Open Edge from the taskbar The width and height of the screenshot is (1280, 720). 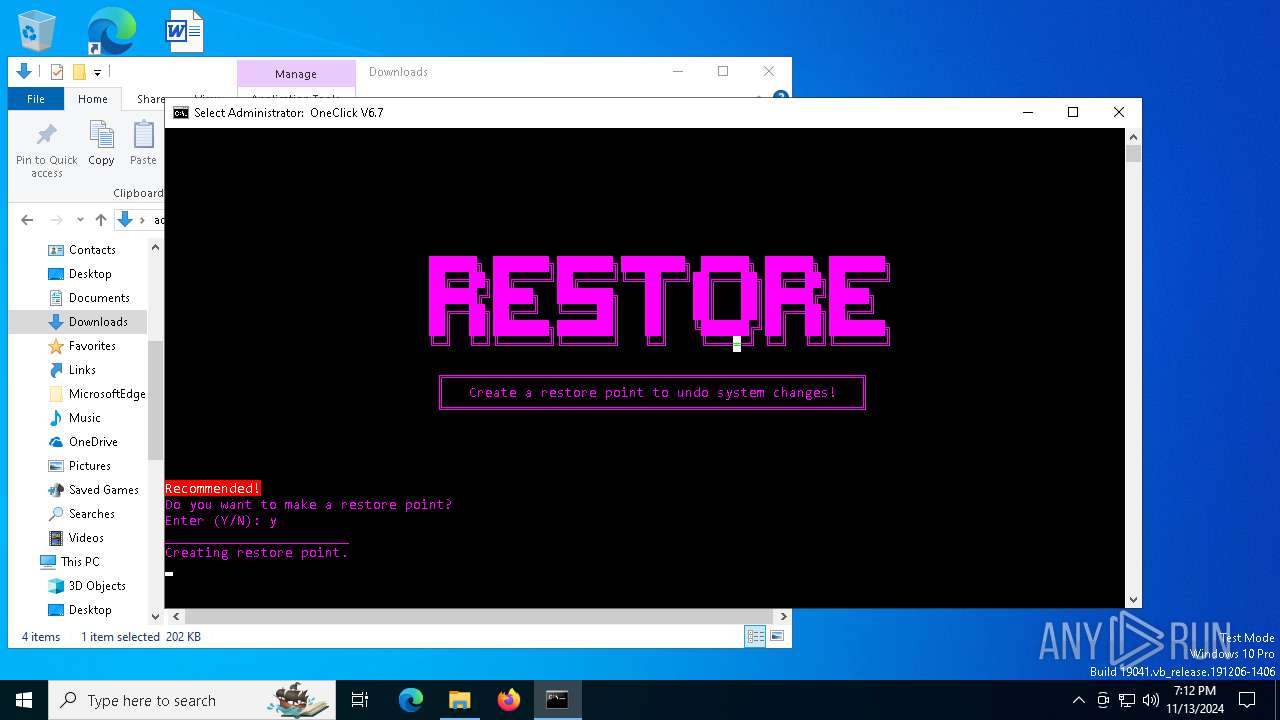point(411,700)
